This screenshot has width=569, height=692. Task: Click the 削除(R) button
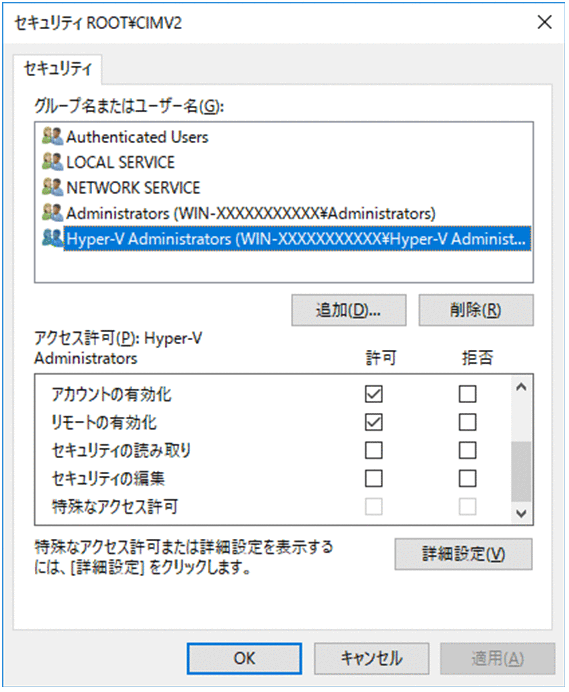click(x=476, y=310)
